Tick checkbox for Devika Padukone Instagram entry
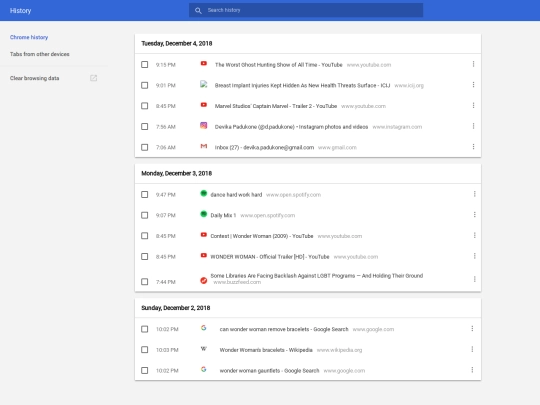The height and width of the screenshot is (405, 540). tap(145, 126)
